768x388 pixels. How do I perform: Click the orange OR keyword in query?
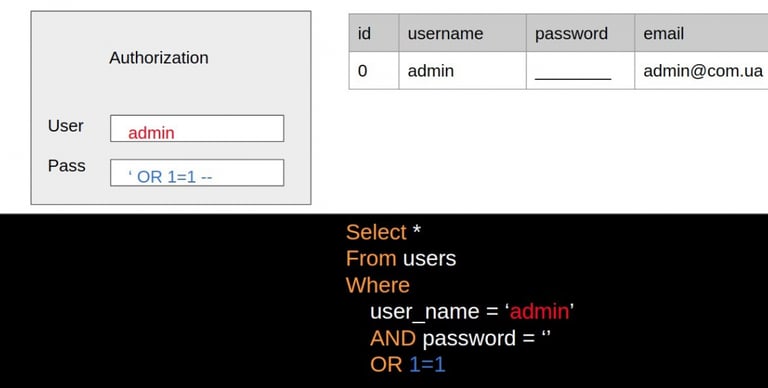click(x=386, y=365)
